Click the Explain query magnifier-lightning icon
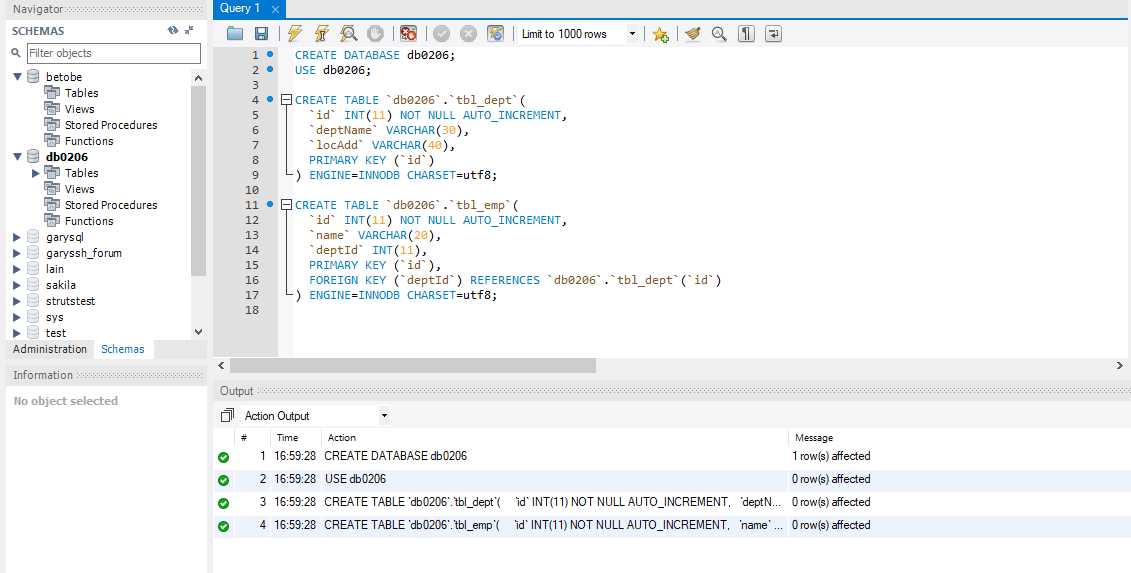Viewport: 1131px width, 573px height. (x=349, y=34)
